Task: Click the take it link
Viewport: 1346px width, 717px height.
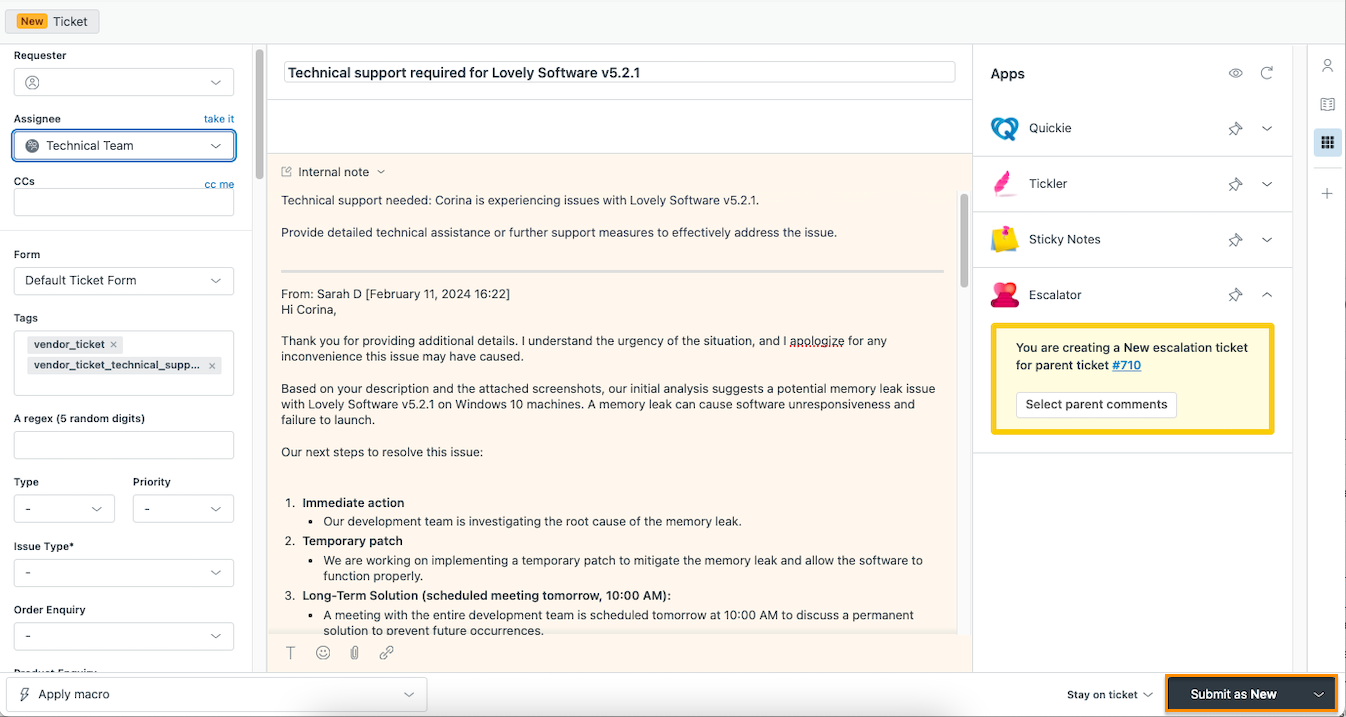Action: point(219,119)
